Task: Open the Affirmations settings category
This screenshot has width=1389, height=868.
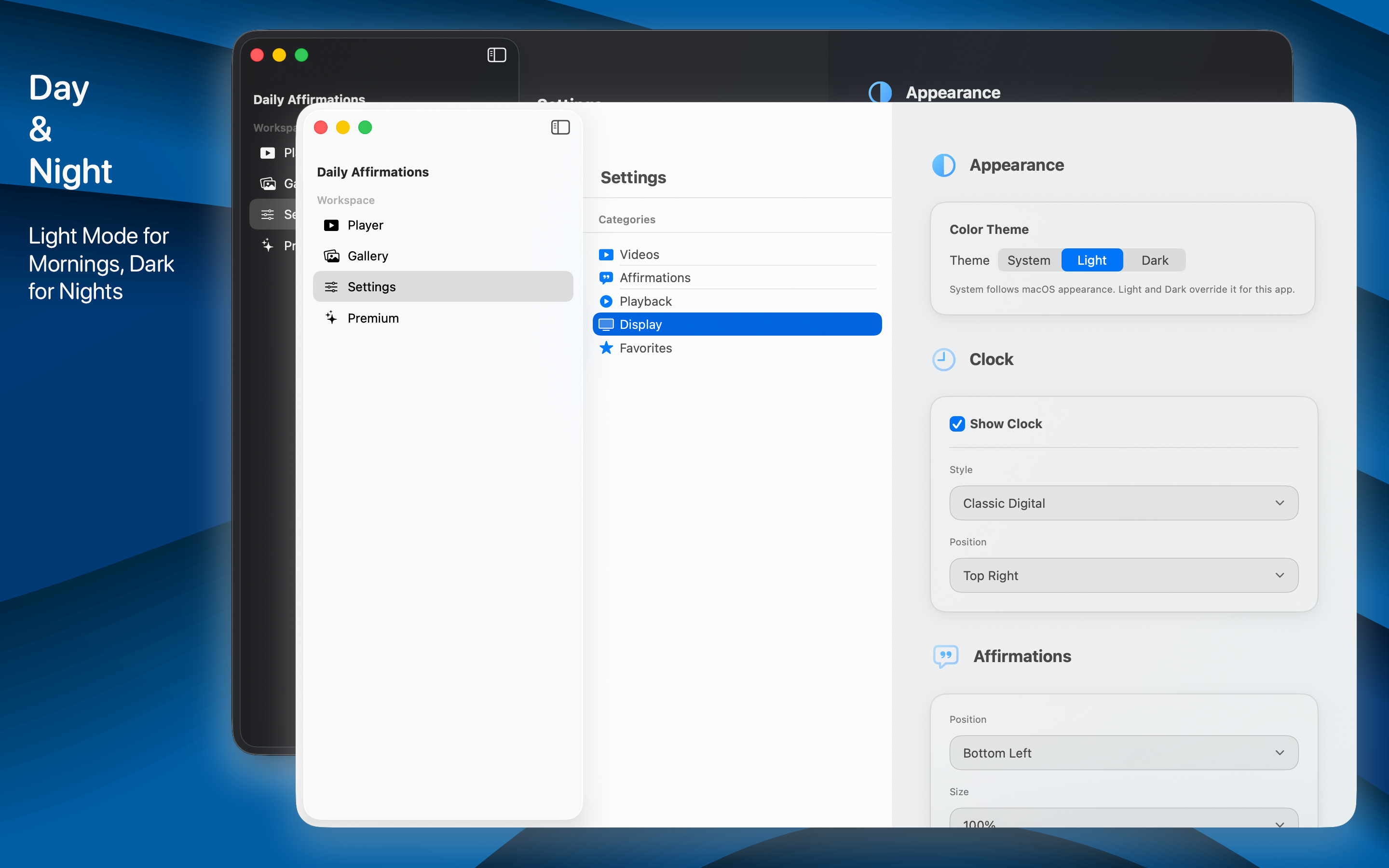Action: pyautogui.click(x=654, y=278)
